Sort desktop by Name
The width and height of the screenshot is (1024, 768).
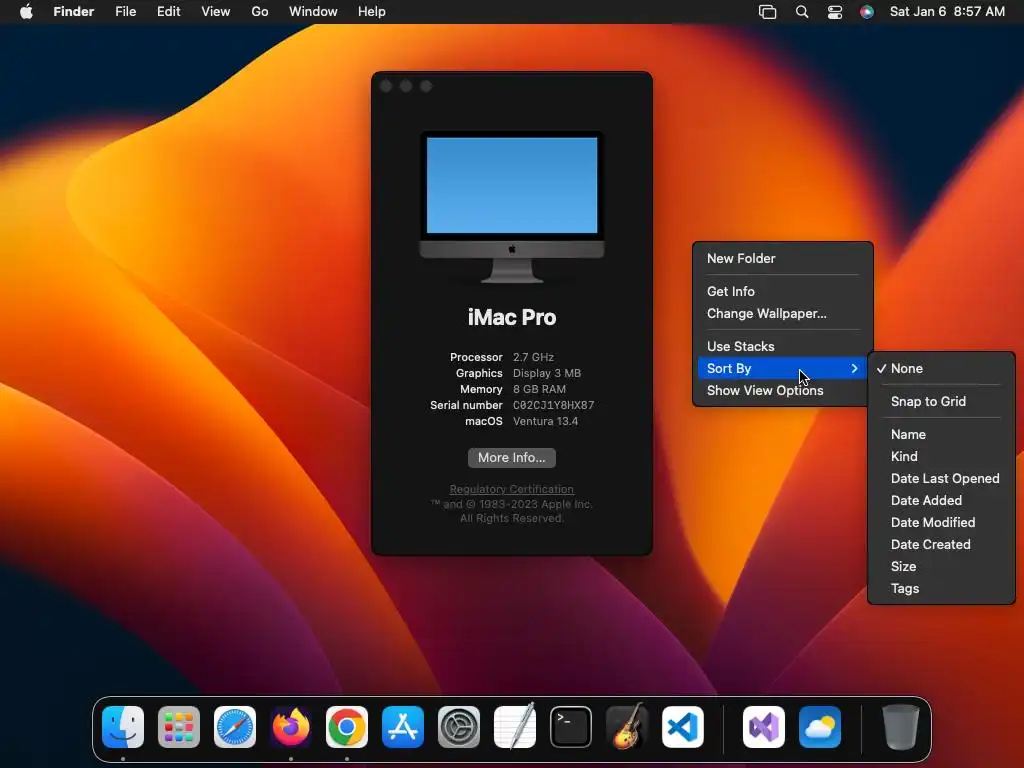coord(941,434)
